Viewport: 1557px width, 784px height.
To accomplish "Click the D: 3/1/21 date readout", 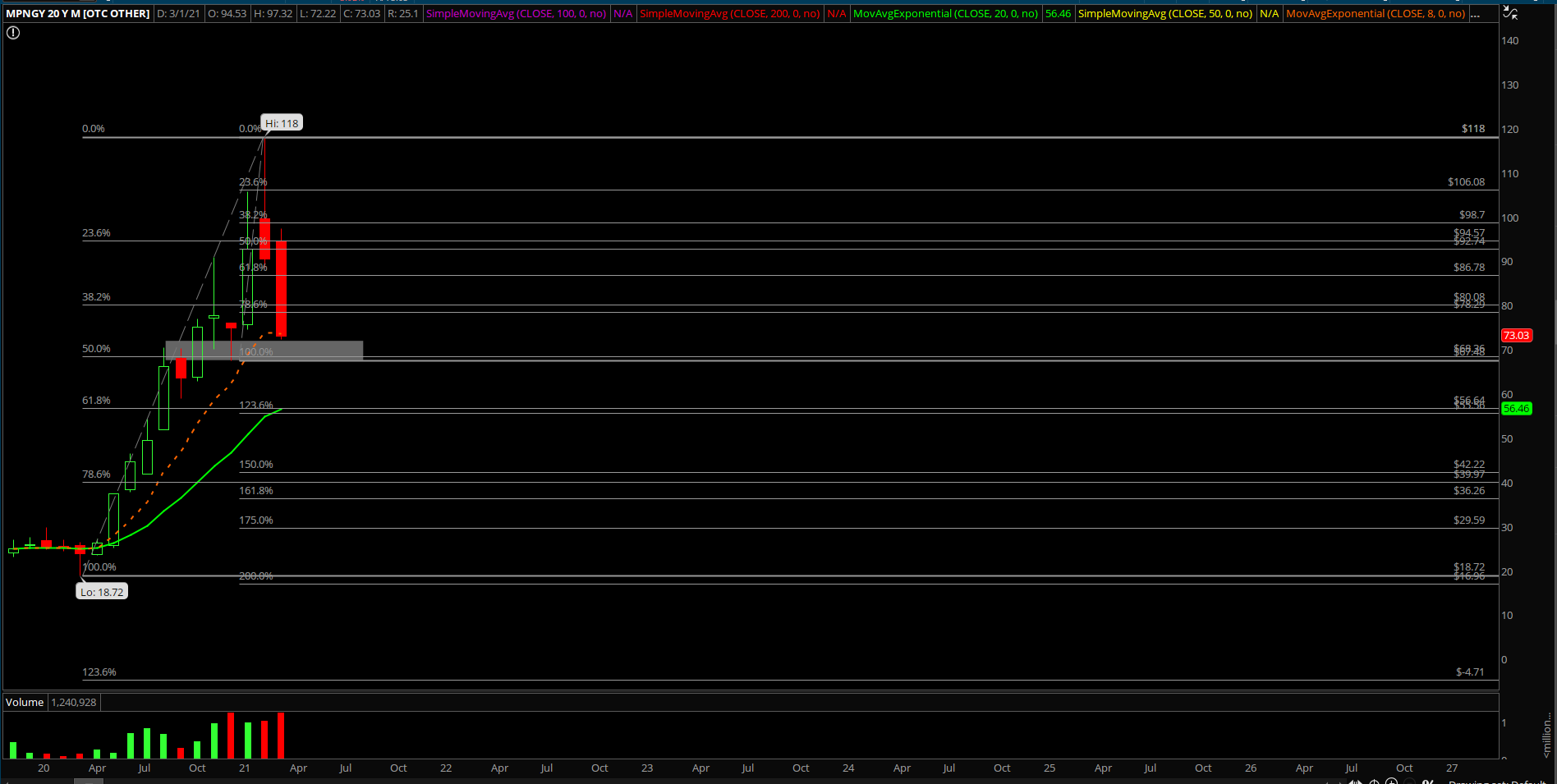I will [178, 14].
